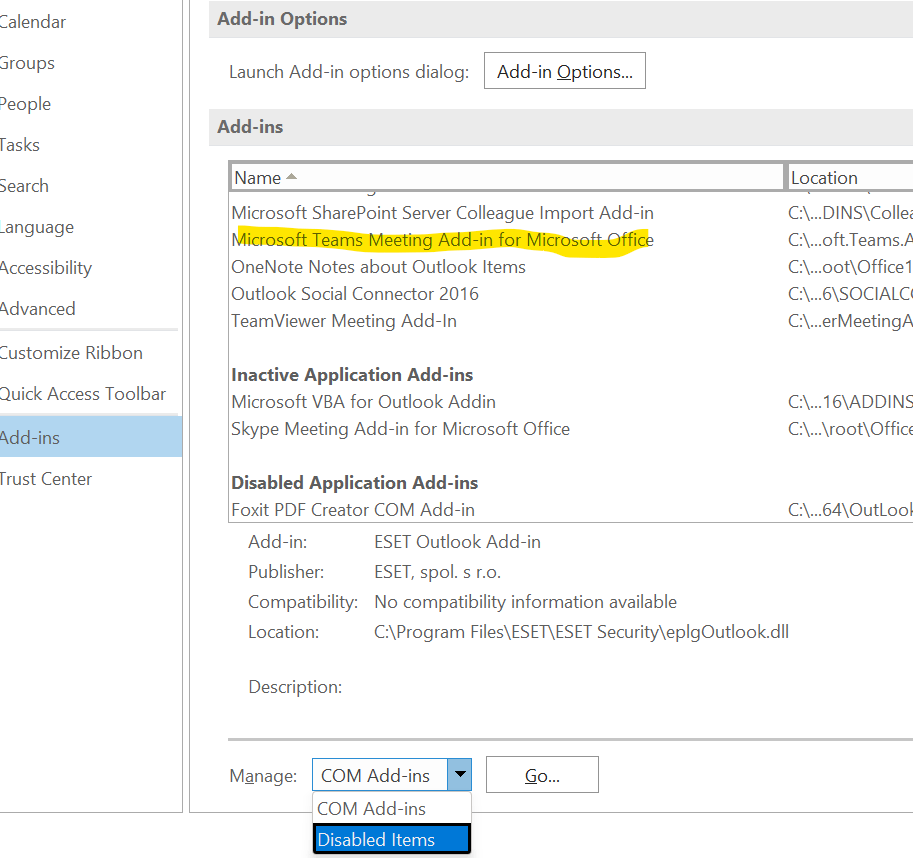
Task: Switch to Advanced options
Action: [x=37, y=309]
